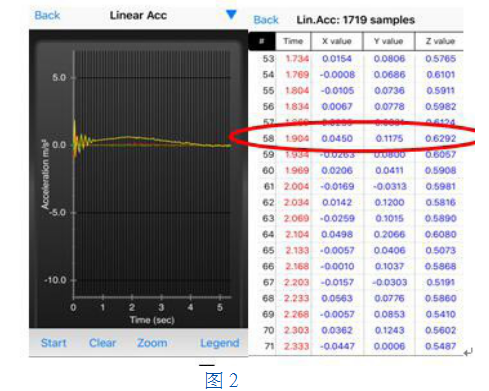Select sample row 53 at time 1.734
Viewport: 489px width, 391px height.
point(356,59)
